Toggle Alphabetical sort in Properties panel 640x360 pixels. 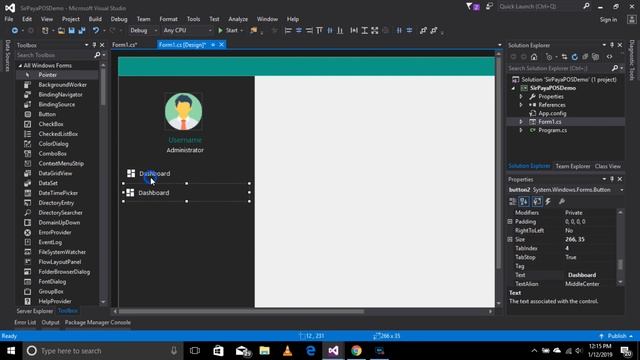[x=524, y=201]
